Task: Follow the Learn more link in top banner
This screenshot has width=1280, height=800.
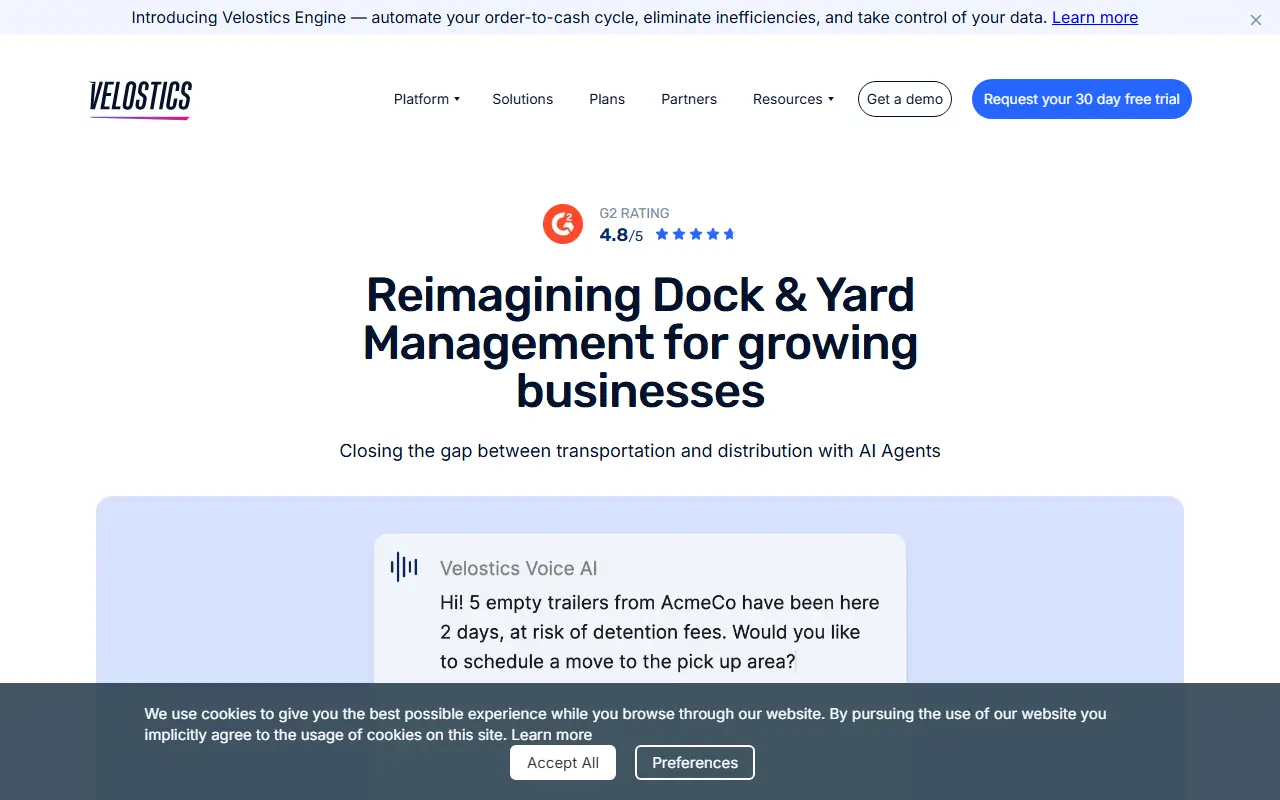Action: [x=1095, y=17]
